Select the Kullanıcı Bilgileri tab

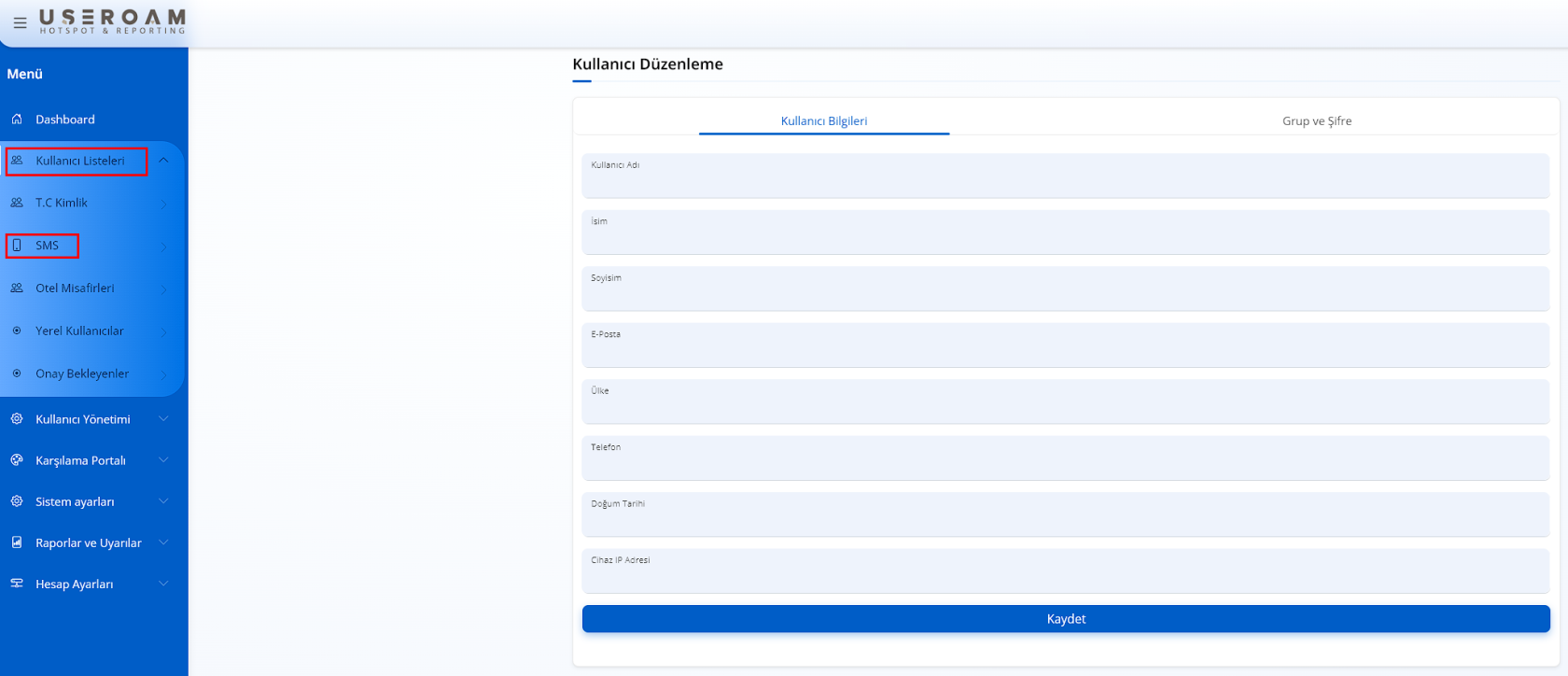tap(823, 121)
